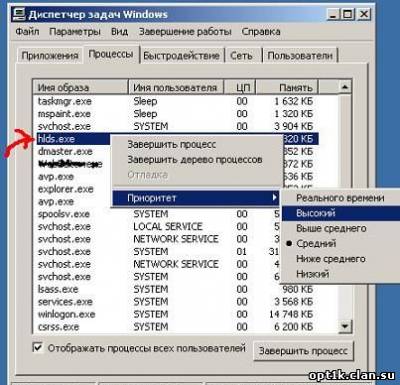400x385 pixels.
Task: Set priority to Реального времени
Action: 340,198
